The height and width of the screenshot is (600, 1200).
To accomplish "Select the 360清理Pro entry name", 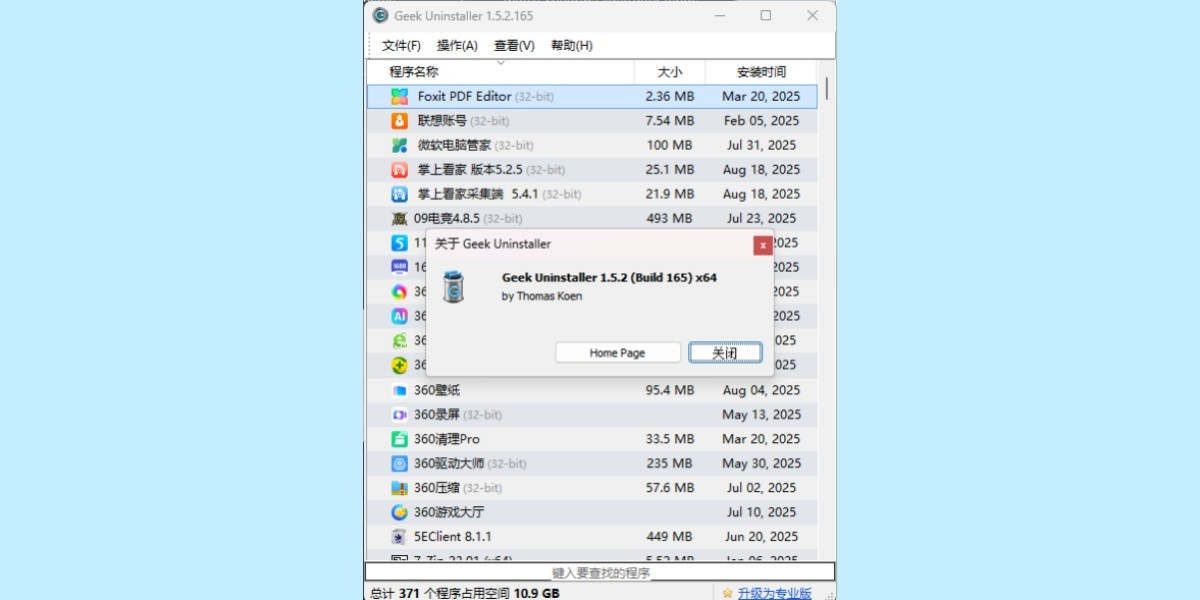I will (x=447, y=439).
